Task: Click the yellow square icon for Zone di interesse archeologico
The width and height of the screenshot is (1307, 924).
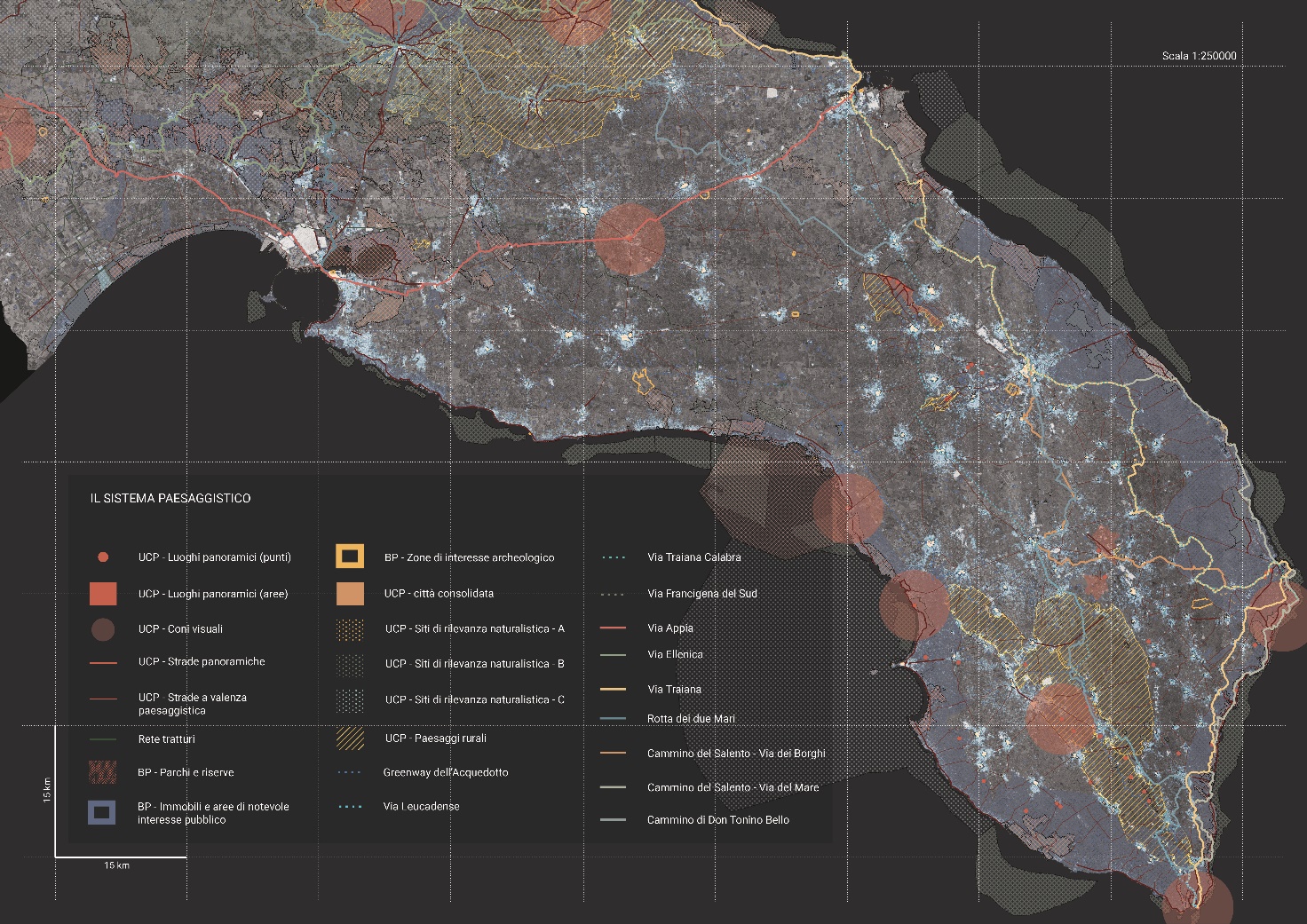Action: tap(350, 557)
